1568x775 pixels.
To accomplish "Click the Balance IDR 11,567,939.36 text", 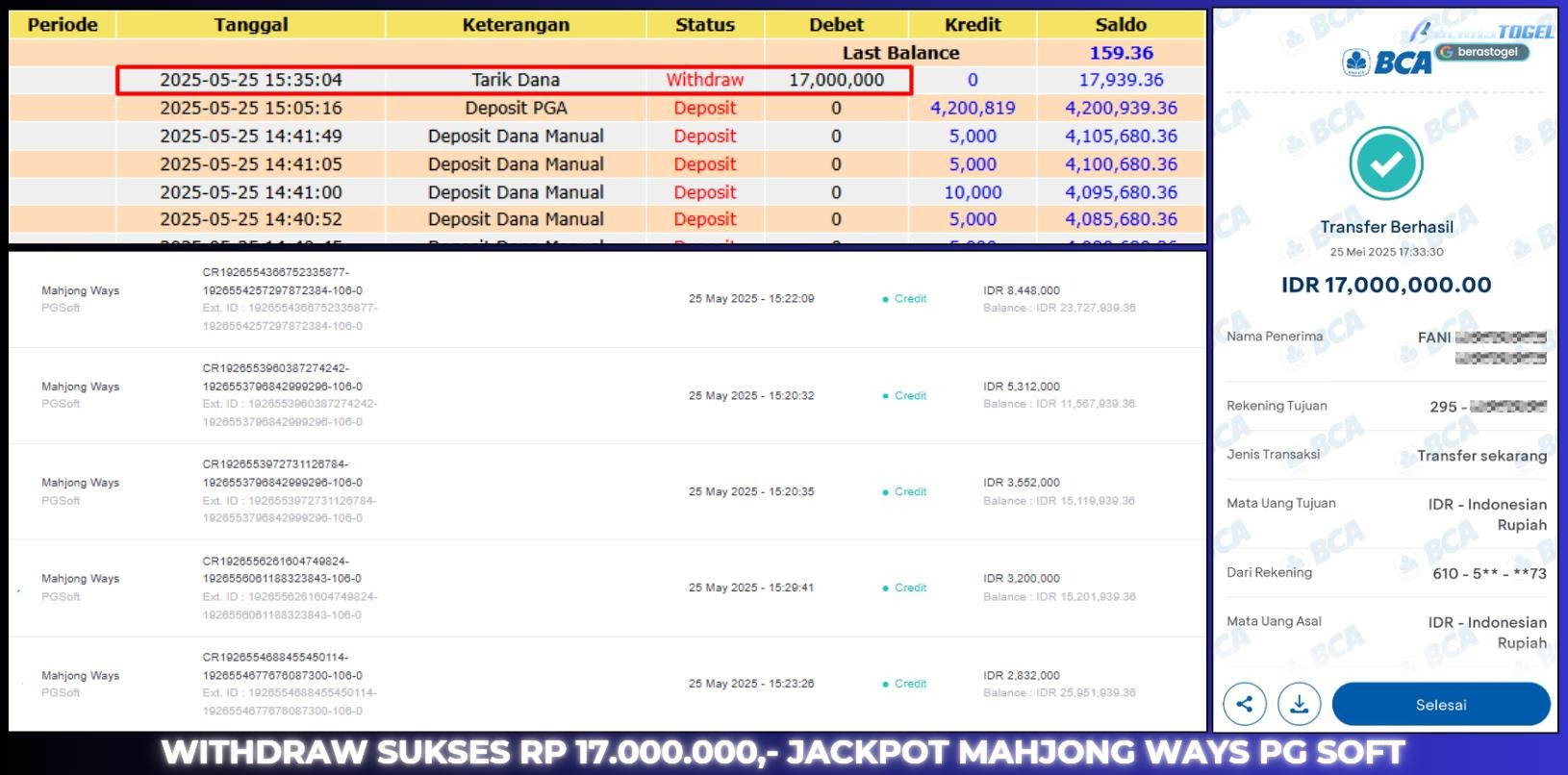I will pyautogui.click(x=1059, y=404).
